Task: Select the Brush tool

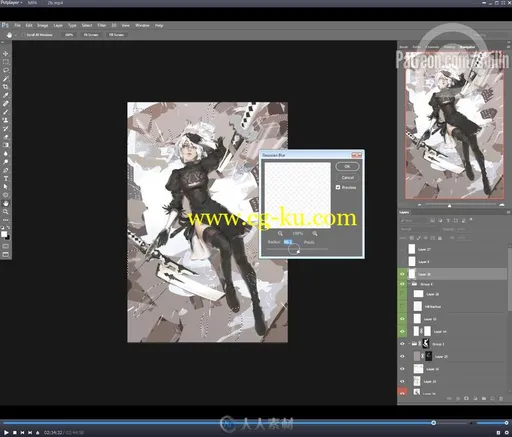Action: click(6, 112)
